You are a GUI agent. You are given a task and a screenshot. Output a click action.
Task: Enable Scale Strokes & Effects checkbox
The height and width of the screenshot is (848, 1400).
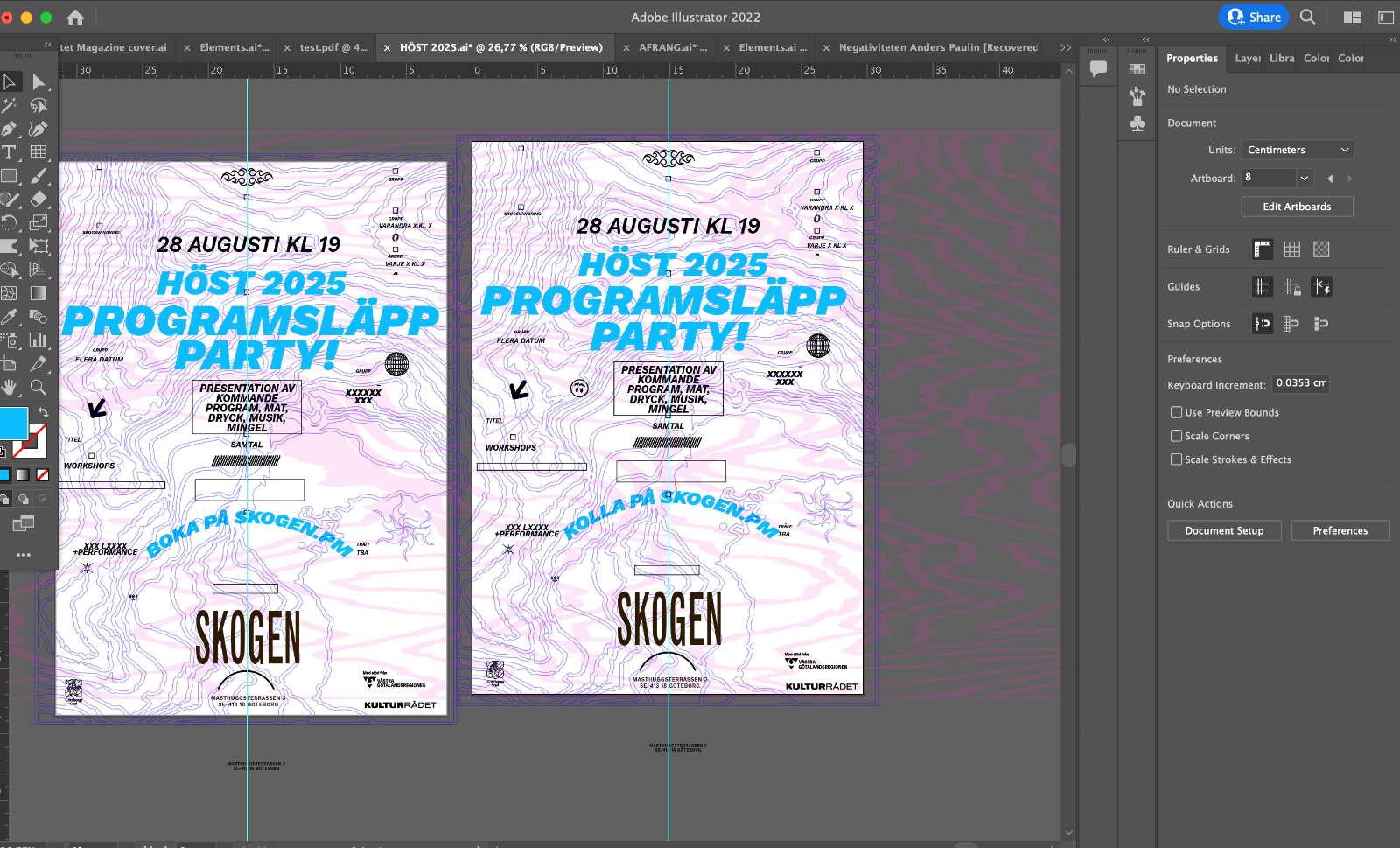point(1176,459)
